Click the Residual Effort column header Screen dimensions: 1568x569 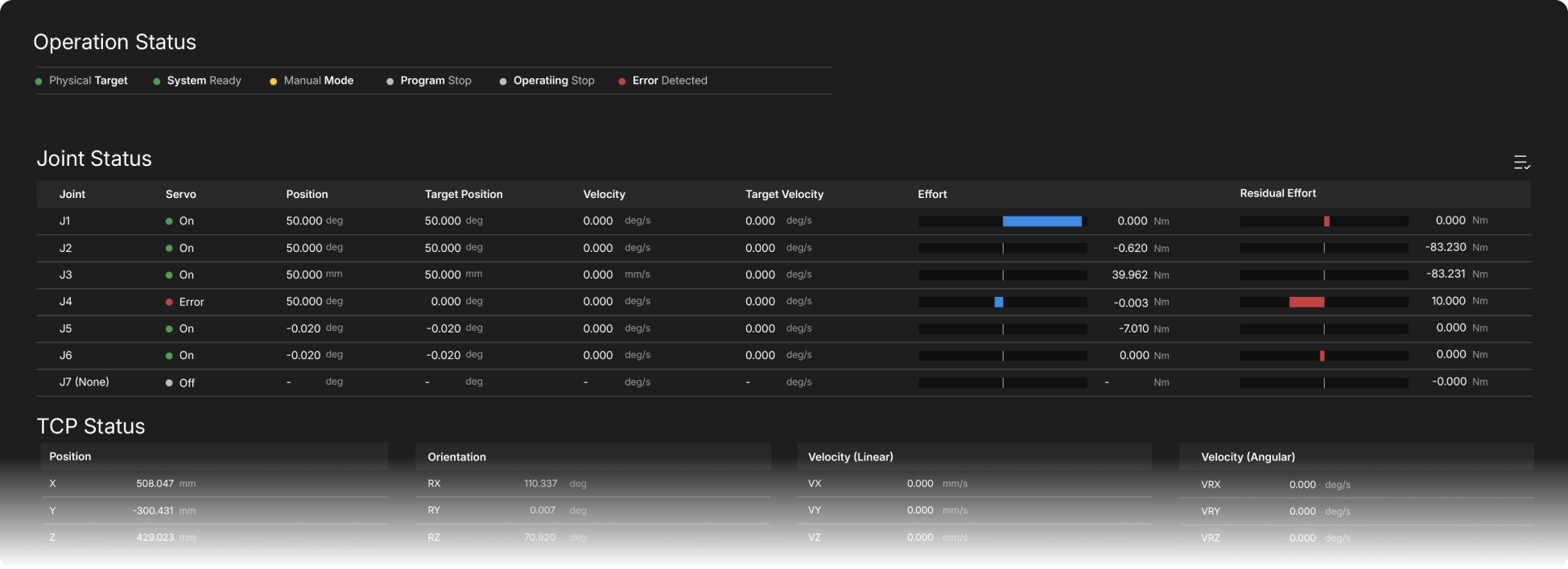point(1278,193)
